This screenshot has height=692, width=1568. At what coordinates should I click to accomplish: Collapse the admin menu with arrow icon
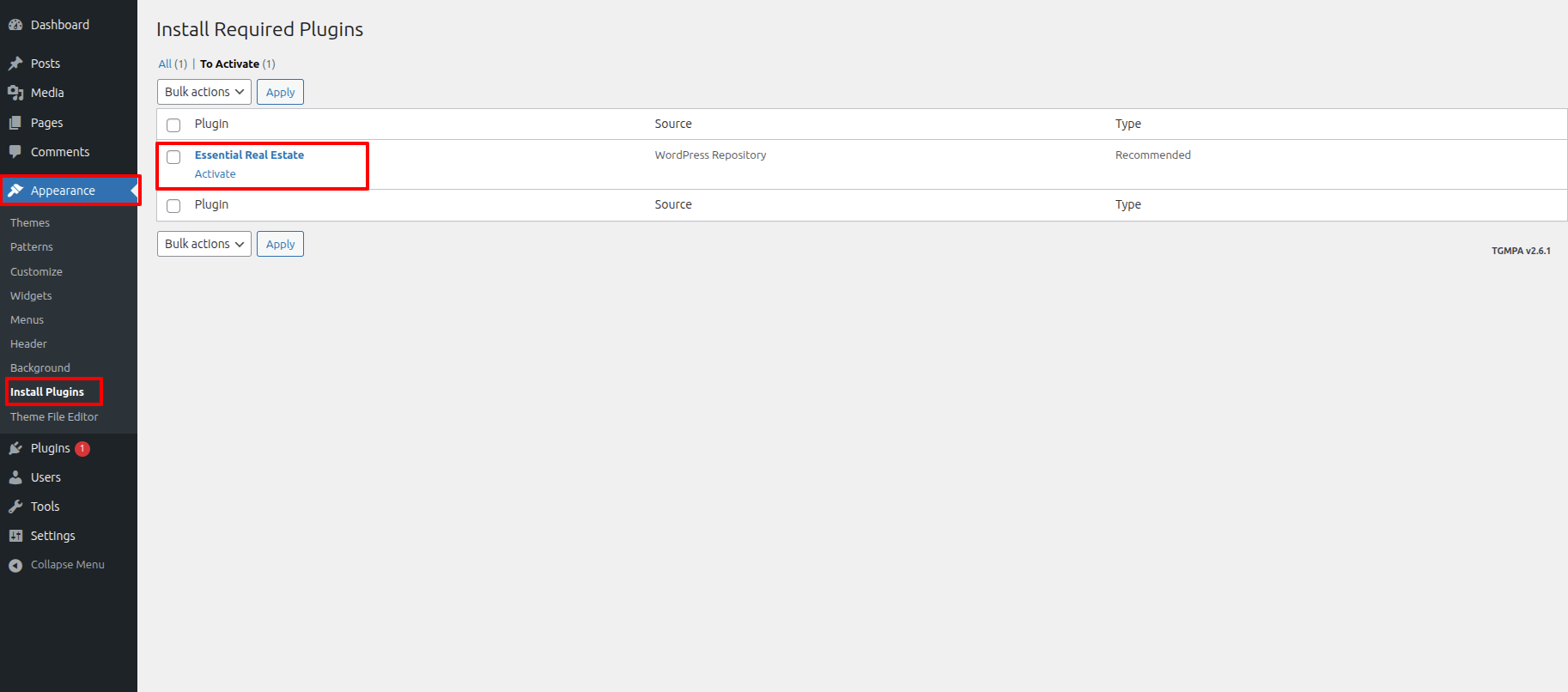[x=15, y=565]
